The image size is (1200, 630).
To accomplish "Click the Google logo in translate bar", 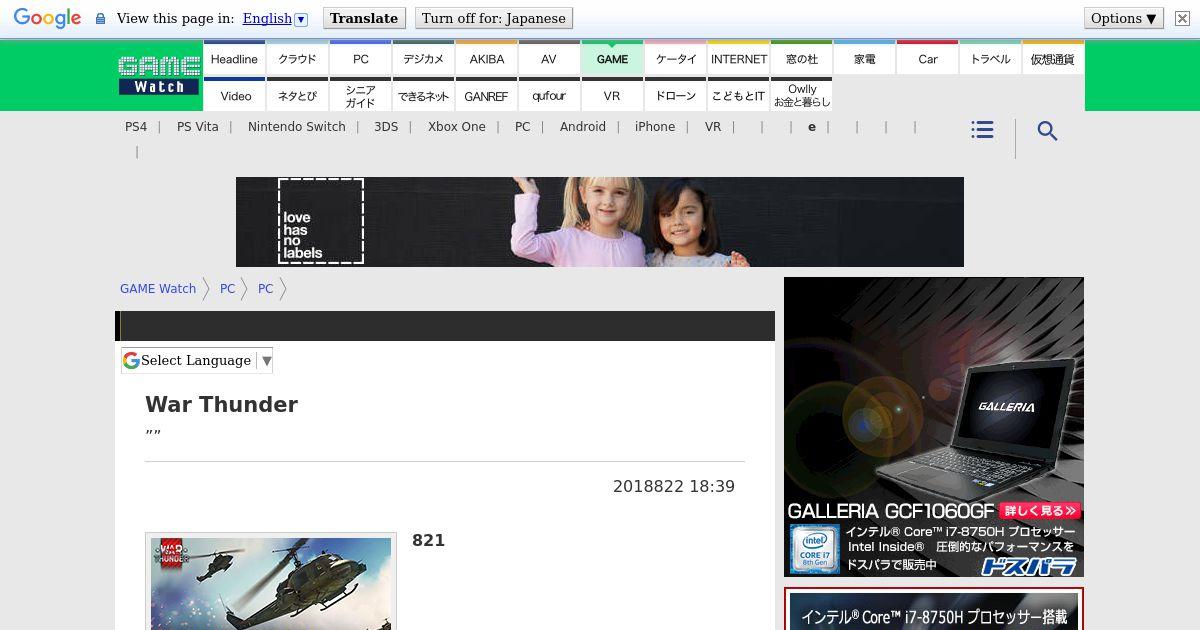I will [x=47, y=18].
